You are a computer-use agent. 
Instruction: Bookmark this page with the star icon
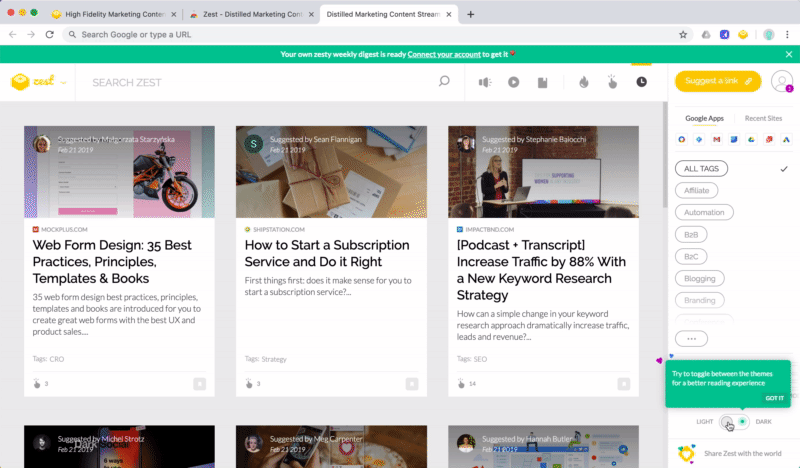coord(683,35)
